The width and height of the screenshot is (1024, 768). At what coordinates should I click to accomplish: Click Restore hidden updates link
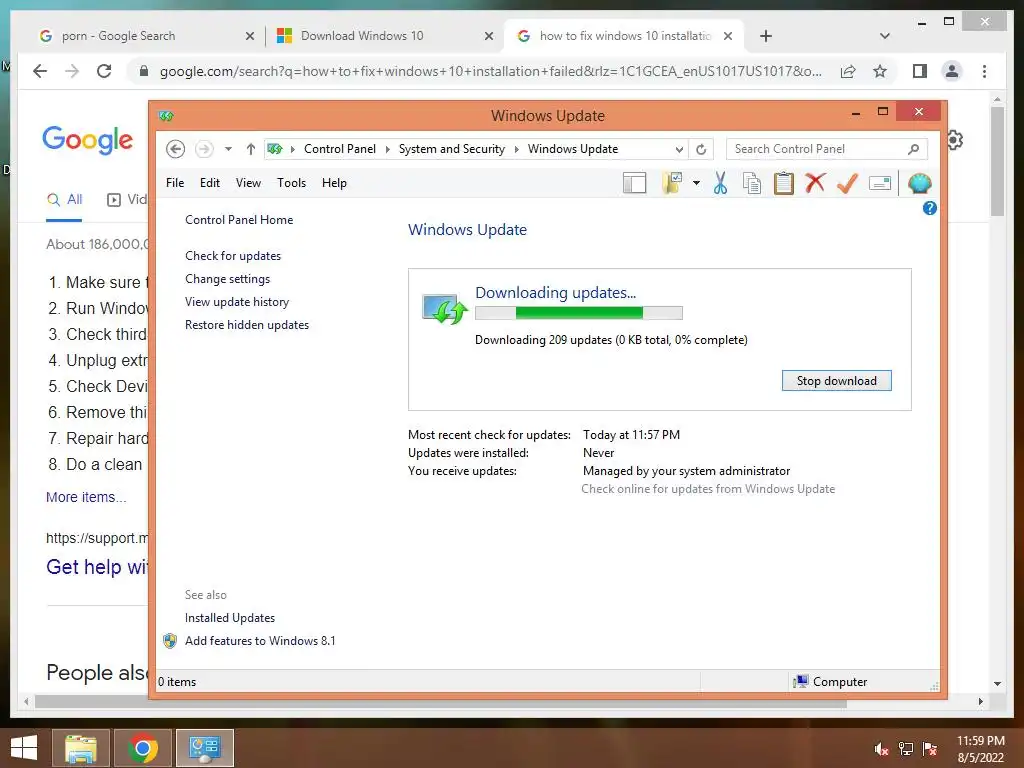coord(247,325)
